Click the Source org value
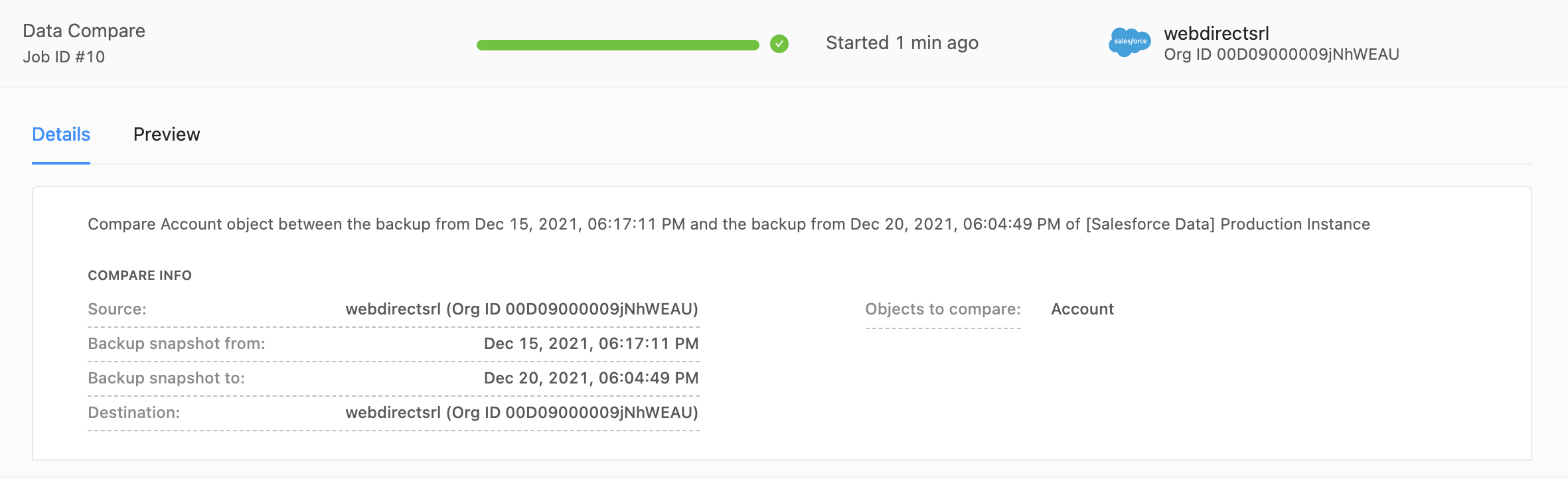 point(522,309)
